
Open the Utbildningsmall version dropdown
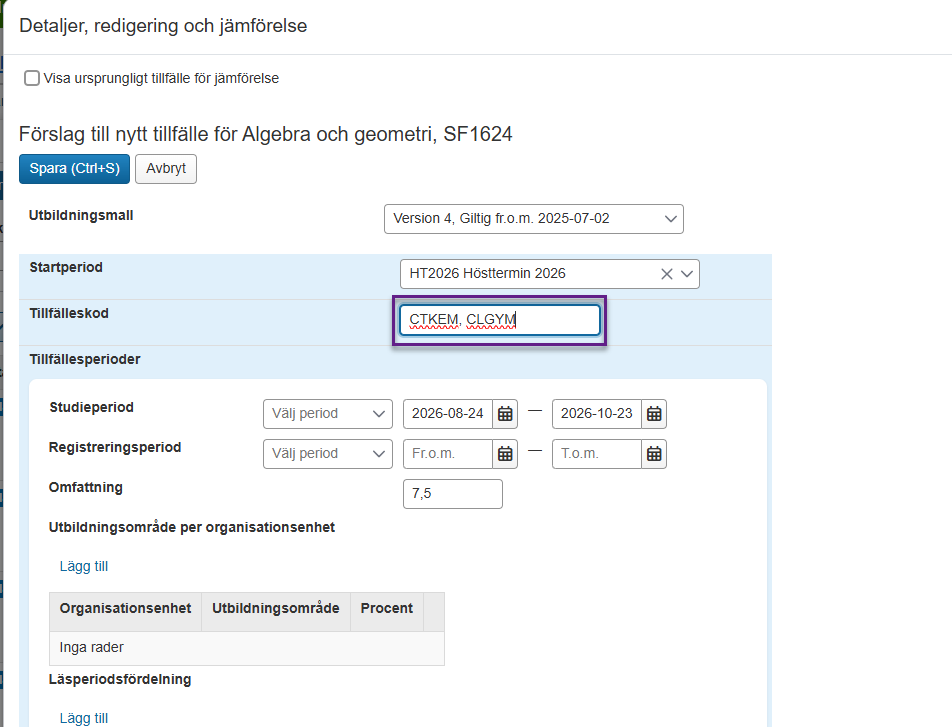click(533, 219)
